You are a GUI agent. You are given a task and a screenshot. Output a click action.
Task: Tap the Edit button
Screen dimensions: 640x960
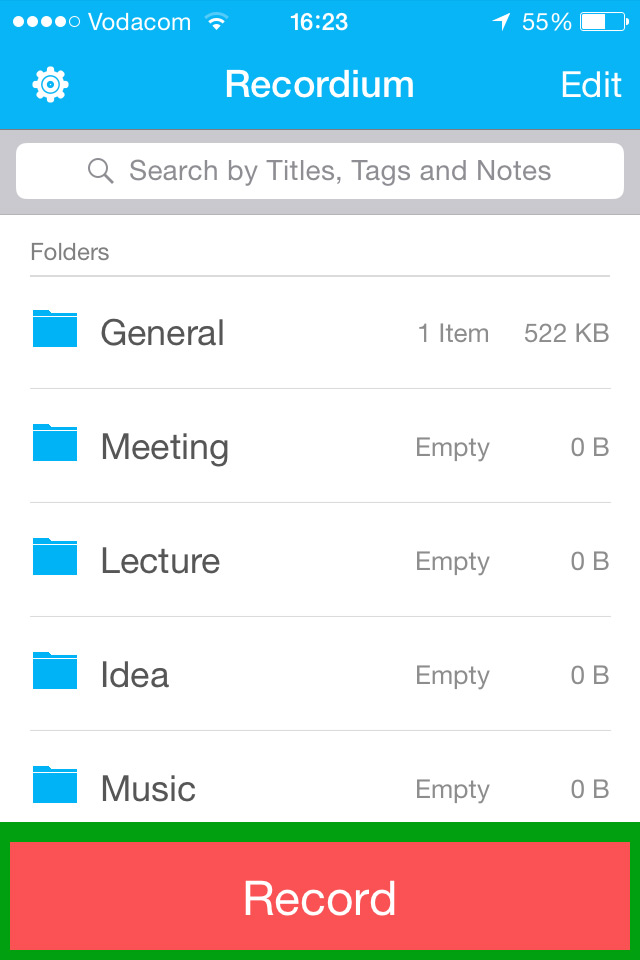(x=591, y=84)
